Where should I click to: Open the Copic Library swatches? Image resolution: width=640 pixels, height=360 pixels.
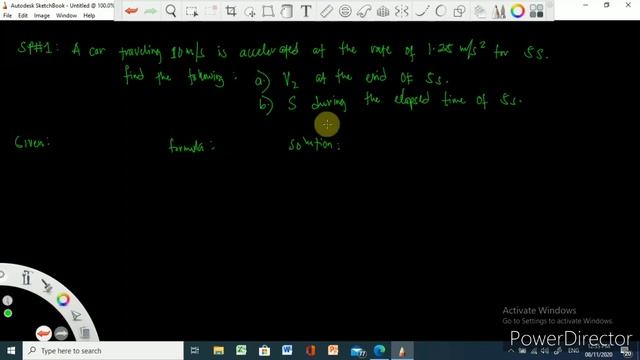point(536,11)
